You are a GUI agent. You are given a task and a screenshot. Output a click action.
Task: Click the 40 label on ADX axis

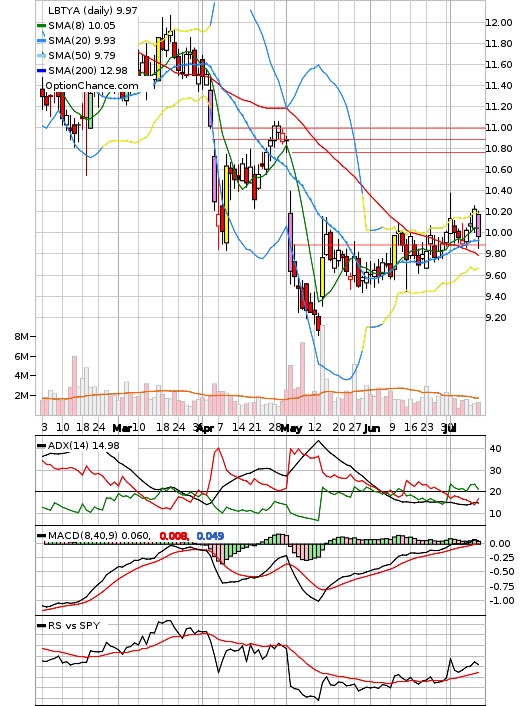495,449
